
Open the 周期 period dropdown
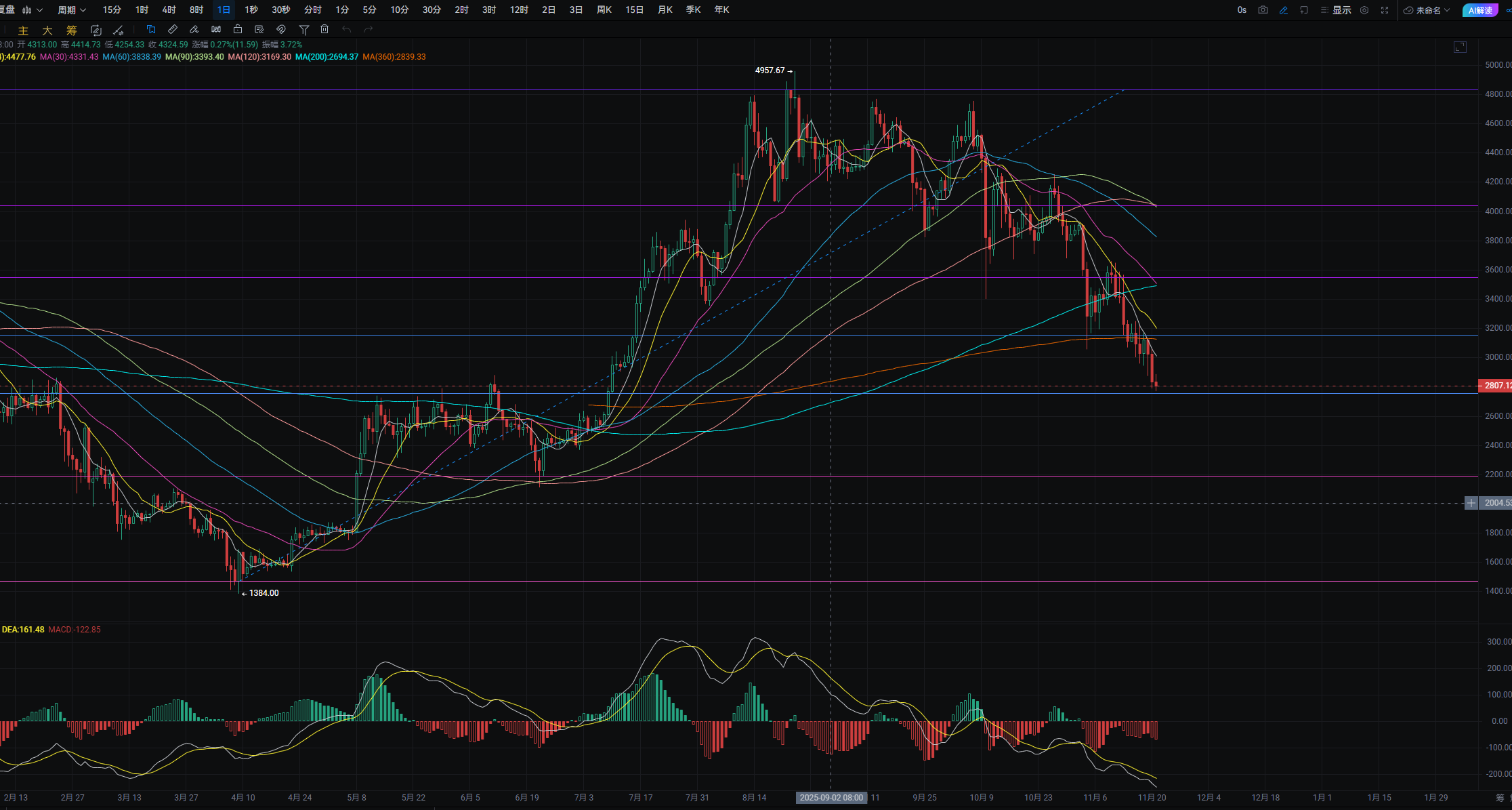(x=71, y=10)
